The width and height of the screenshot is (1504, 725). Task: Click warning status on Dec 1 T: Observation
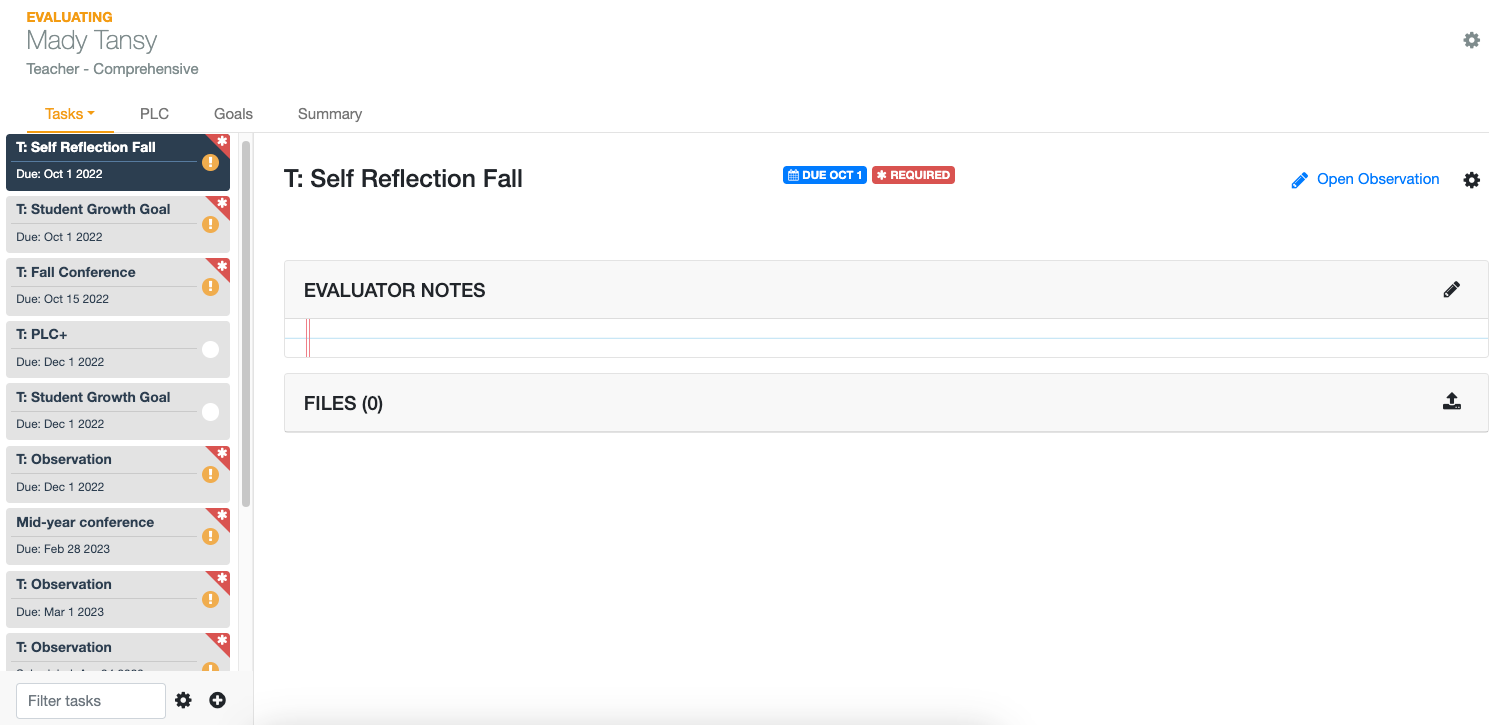click(x=210, y=474)
